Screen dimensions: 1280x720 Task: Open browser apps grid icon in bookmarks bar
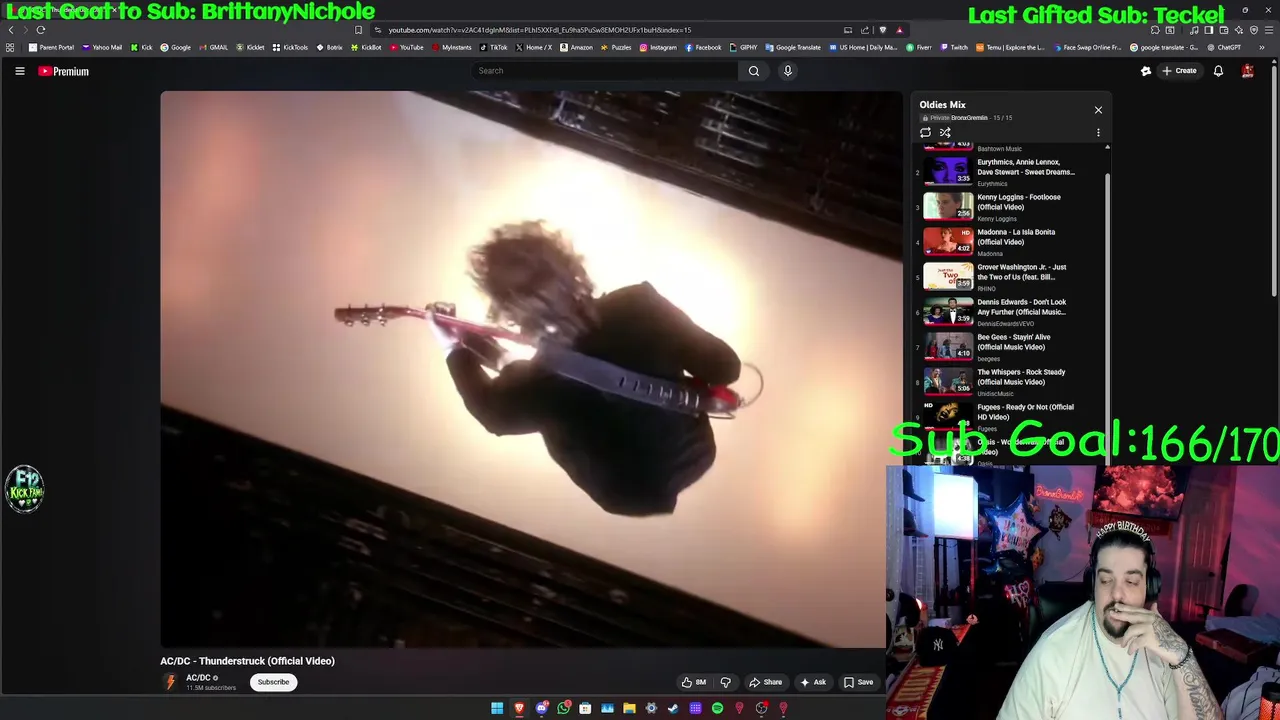click(x=10, y=47)
